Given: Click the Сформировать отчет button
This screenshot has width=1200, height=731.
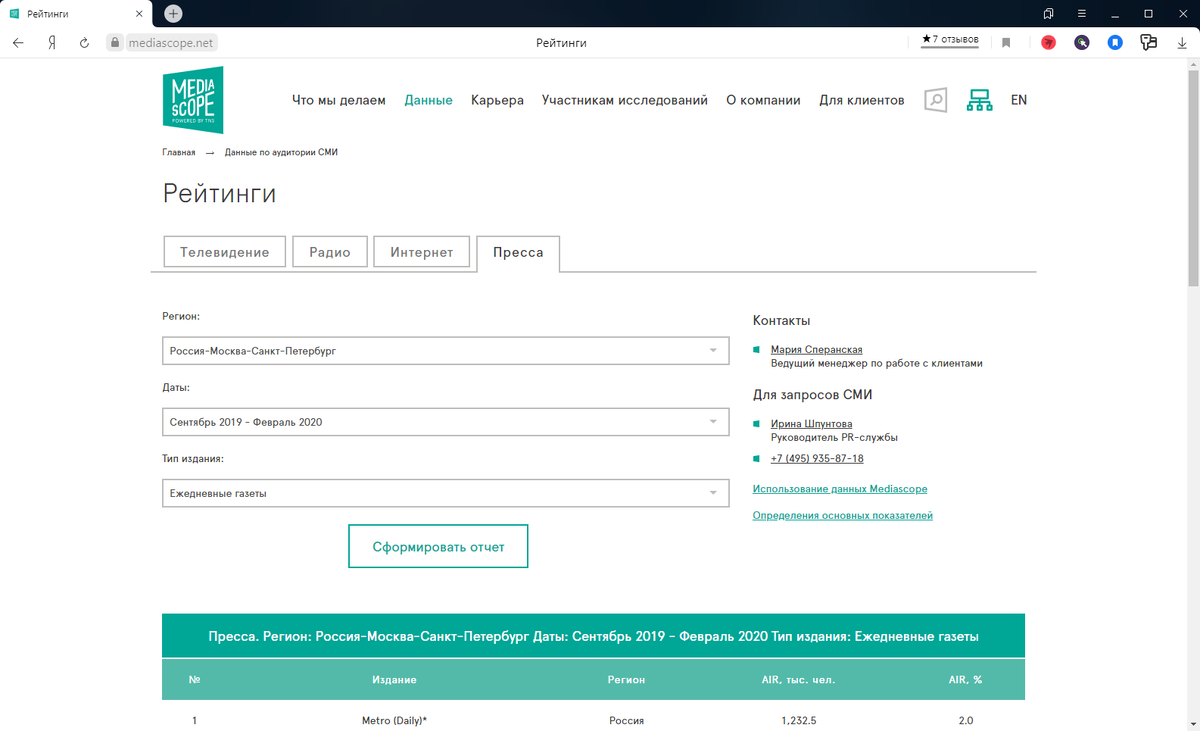Looking at the screenshot, I should 438,547.
